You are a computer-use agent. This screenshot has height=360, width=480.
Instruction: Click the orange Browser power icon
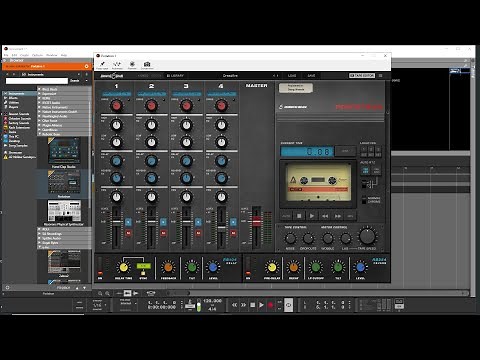[x=86, y=66]
